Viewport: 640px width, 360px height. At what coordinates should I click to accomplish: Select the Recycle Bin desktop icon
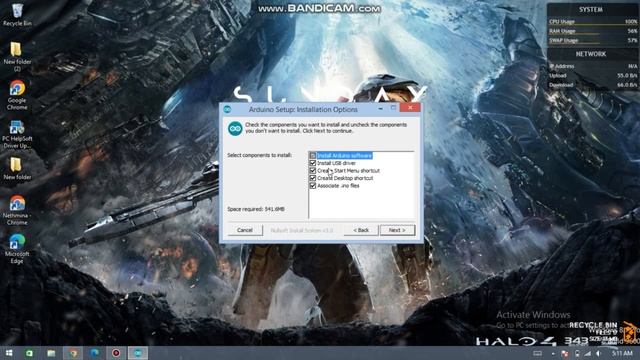coord(17,15)
